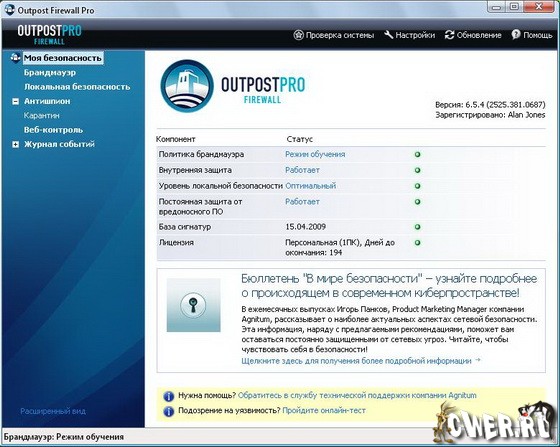The height and width of the screenshot is (447, 560).
Task: Click the info icon beside Подозрение на уязвимость
Action: (169, 411)
